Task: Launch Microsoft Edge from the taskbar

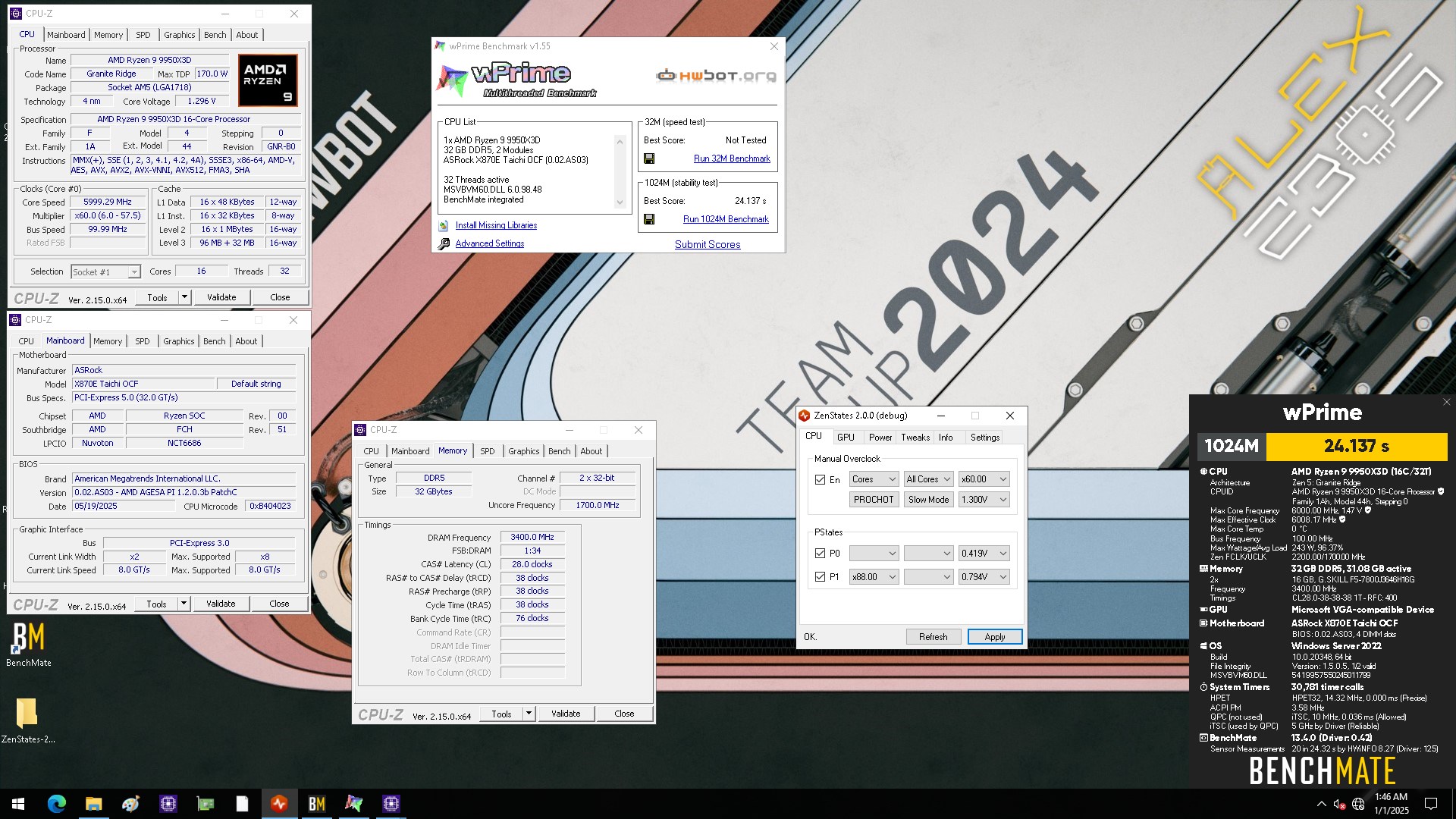Action: click(x=56, y=804)
